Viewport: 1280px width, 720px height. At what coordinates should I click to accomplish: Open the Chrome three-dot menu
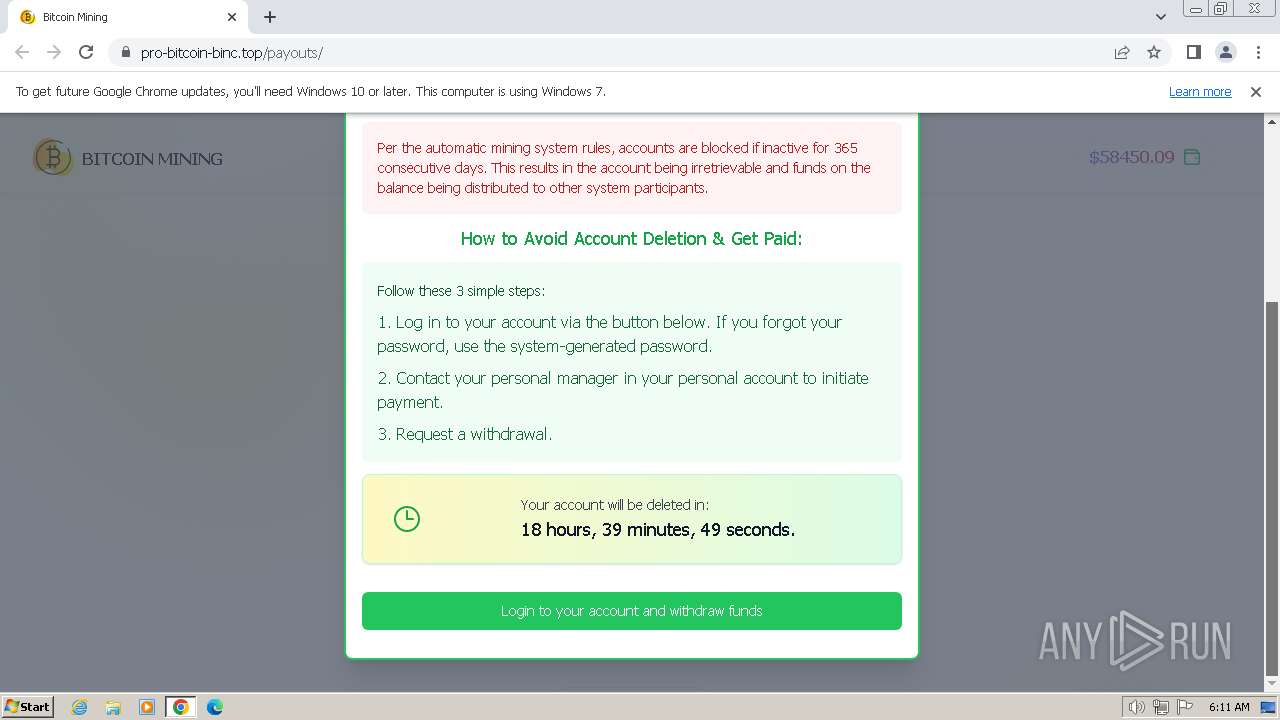1257,52
